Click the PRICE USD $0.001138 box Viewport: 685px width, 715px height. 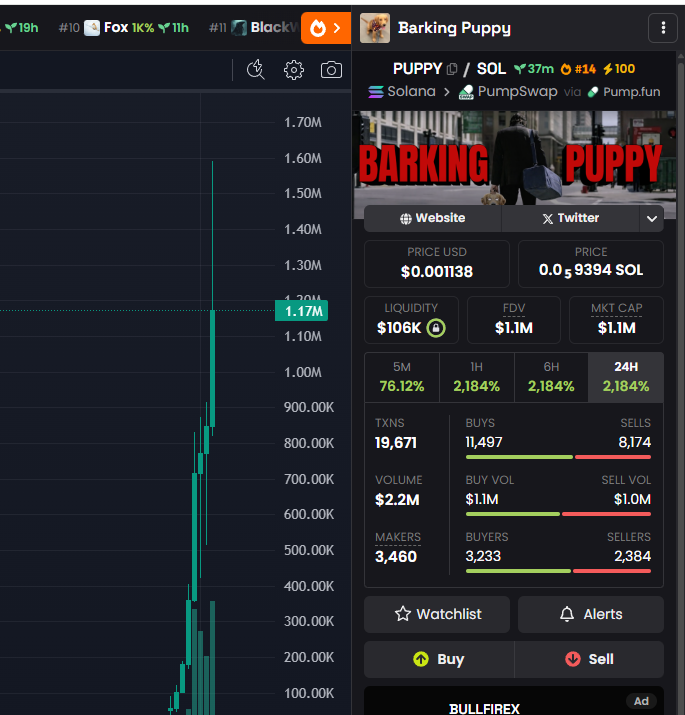(x=437, y=264)
